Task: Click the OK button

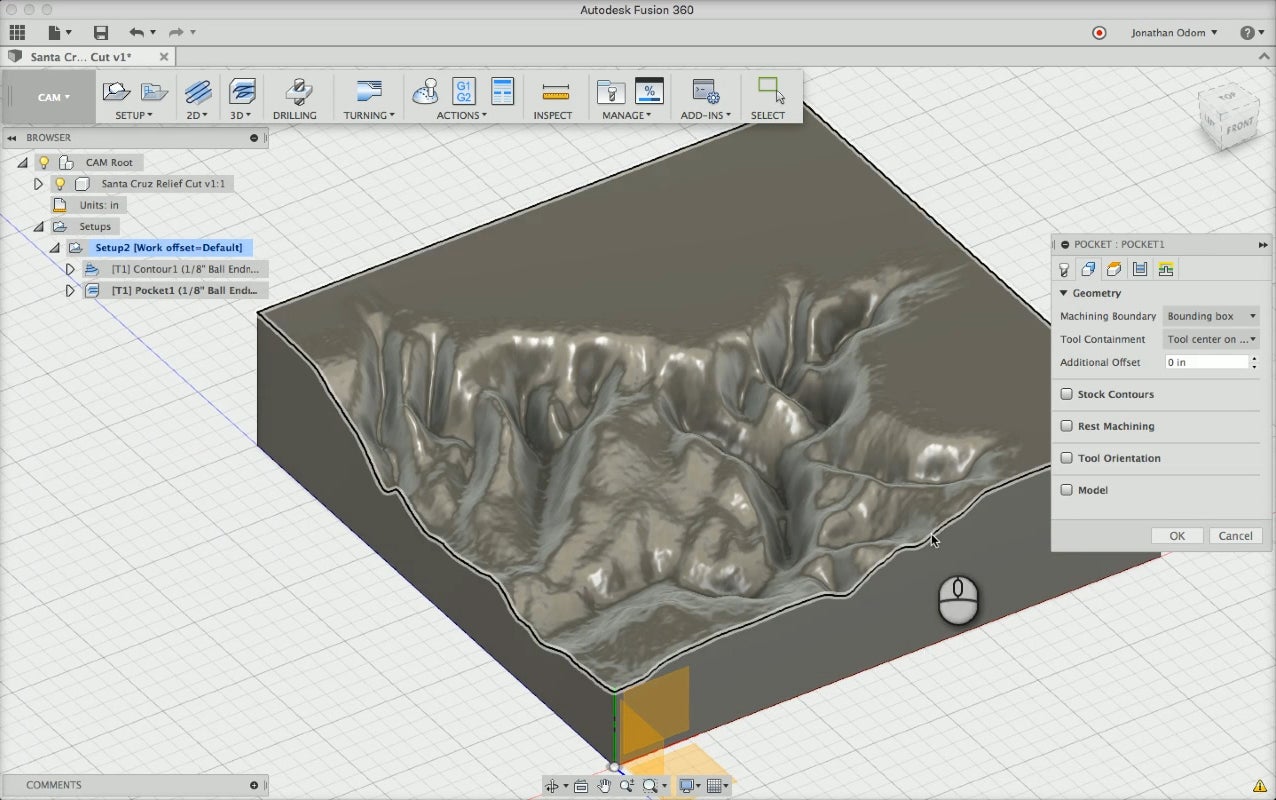Action: point(1176,536)
